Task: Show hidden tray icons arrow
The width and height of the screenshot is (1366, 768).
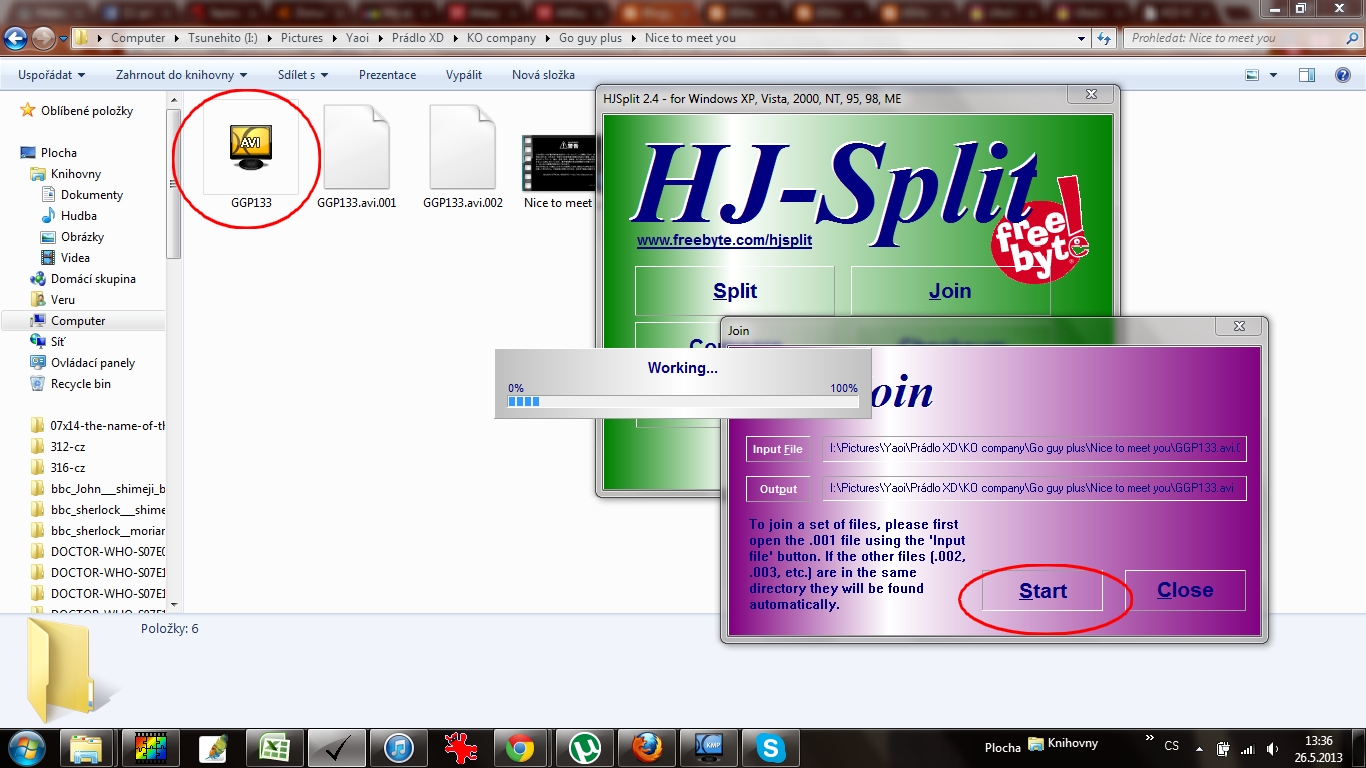Action: (x=1199, y=748)
